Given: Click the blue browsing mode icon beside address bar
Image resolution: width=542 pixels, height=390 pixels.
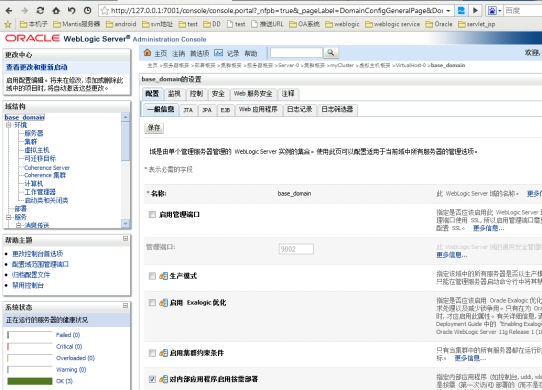Looking at the screenshot, I should click(461, 11).
